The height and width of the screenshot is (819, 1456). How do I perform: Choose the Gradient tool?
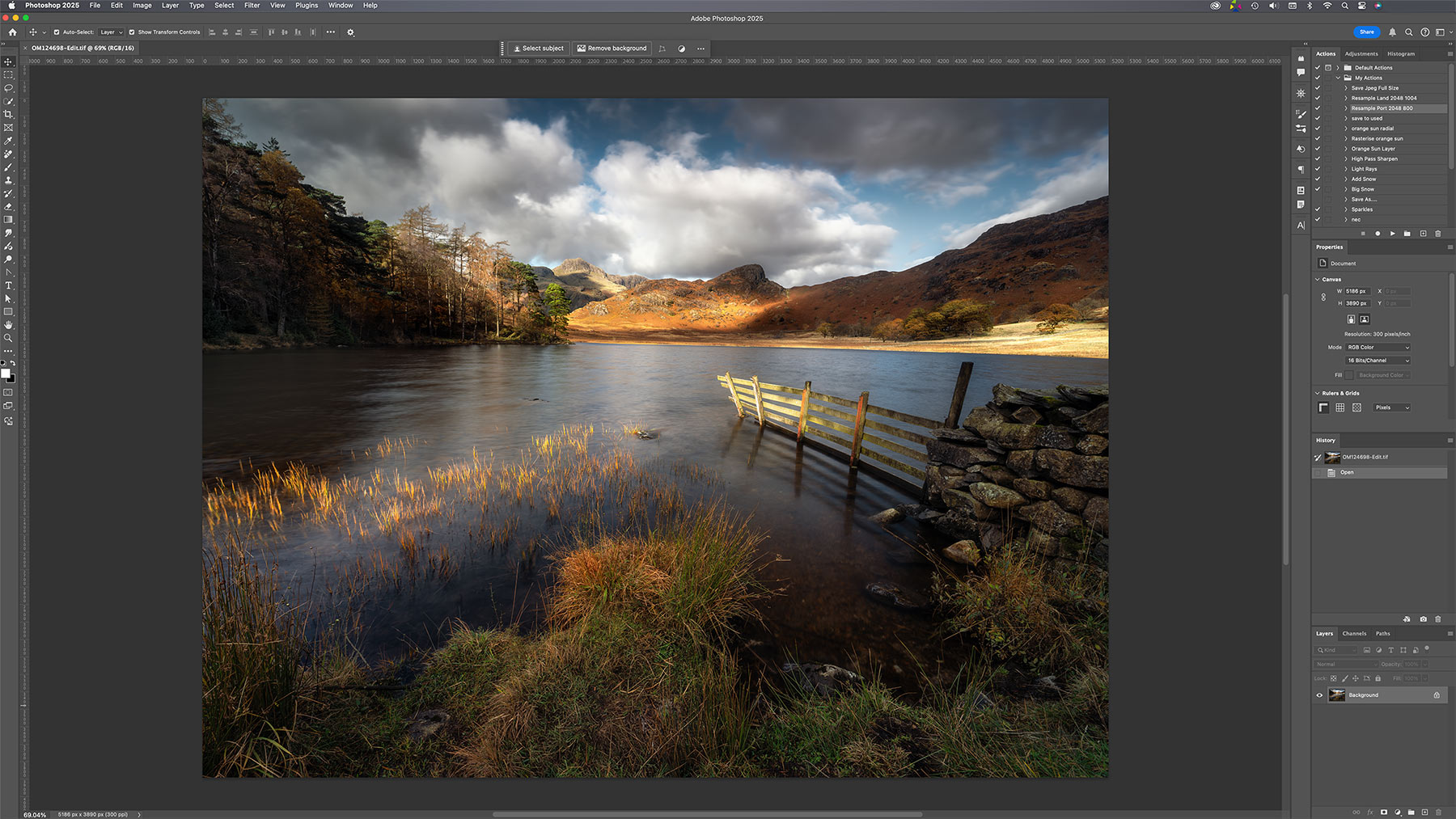pos(9,219)
